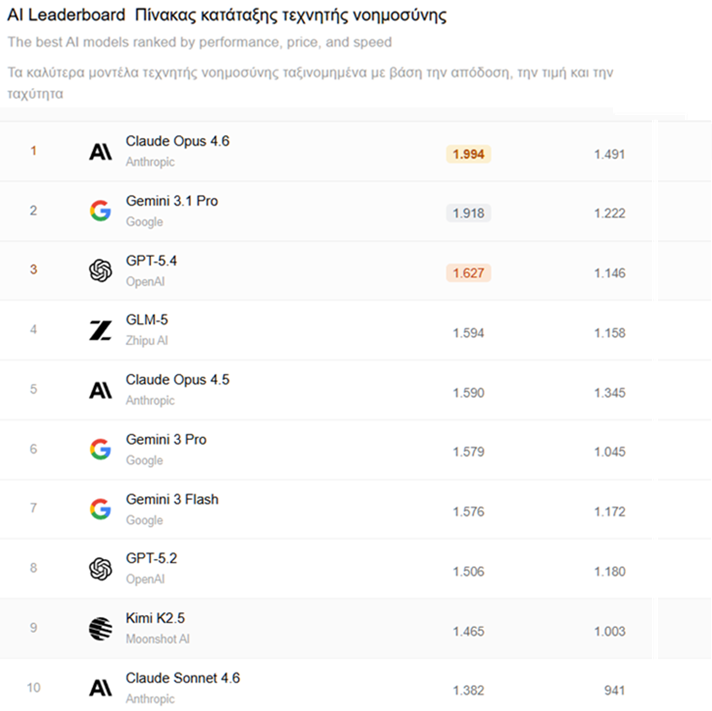Click the OpenAI logo beside GPT-5.2
712x711 pixels.
(x=100, y=568)
